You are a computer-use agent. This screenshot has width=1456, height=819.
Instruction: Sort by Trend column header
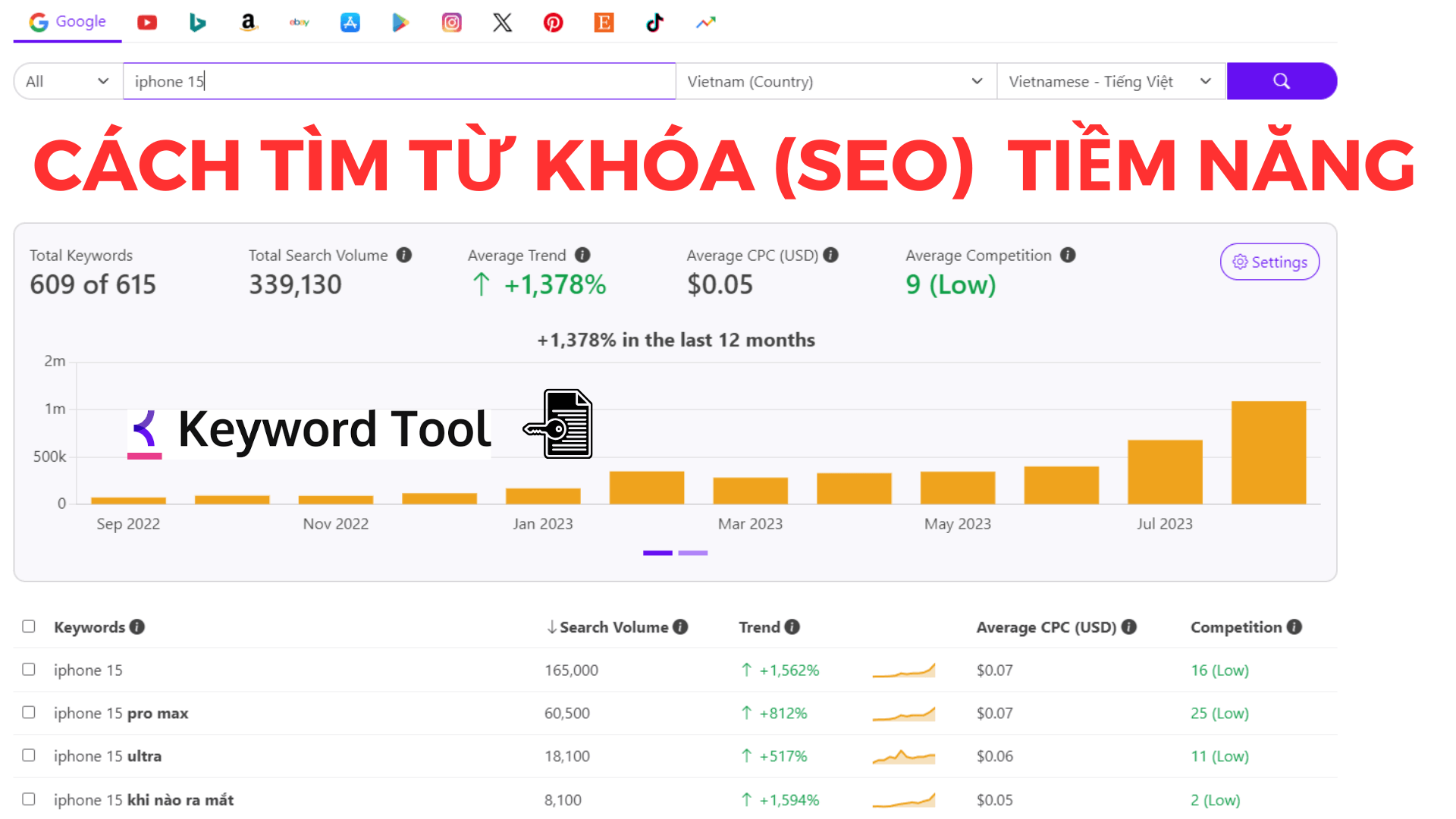click(x=760, y=627)
